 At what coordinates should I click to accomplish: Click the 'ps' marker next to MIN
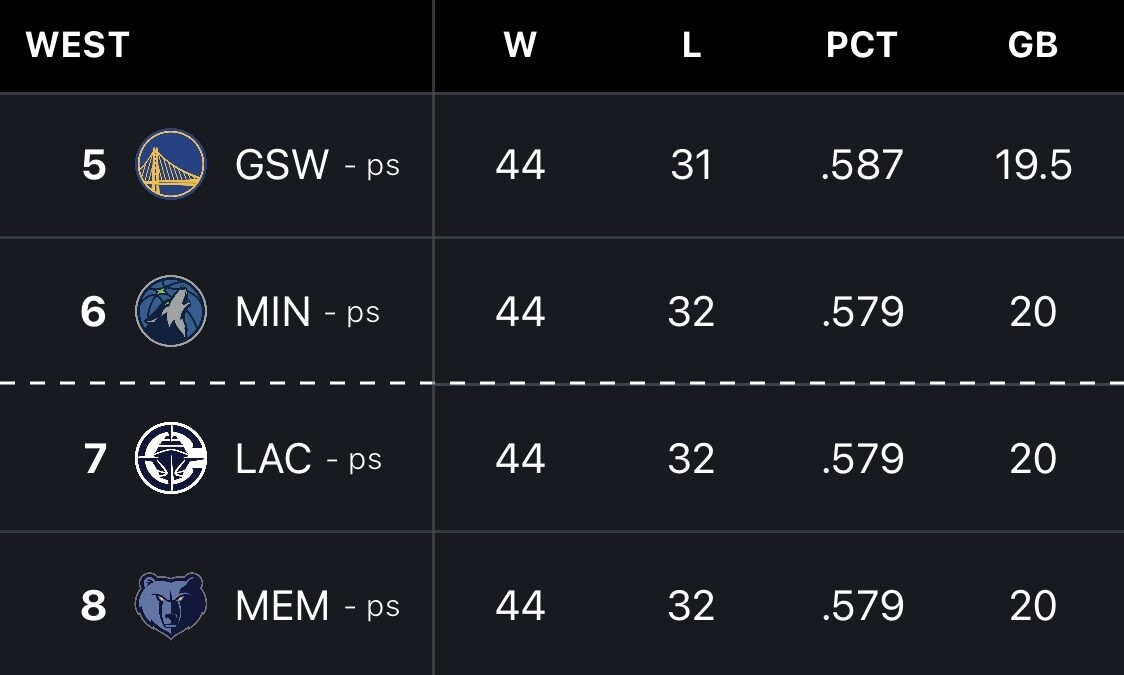point(363,313)
